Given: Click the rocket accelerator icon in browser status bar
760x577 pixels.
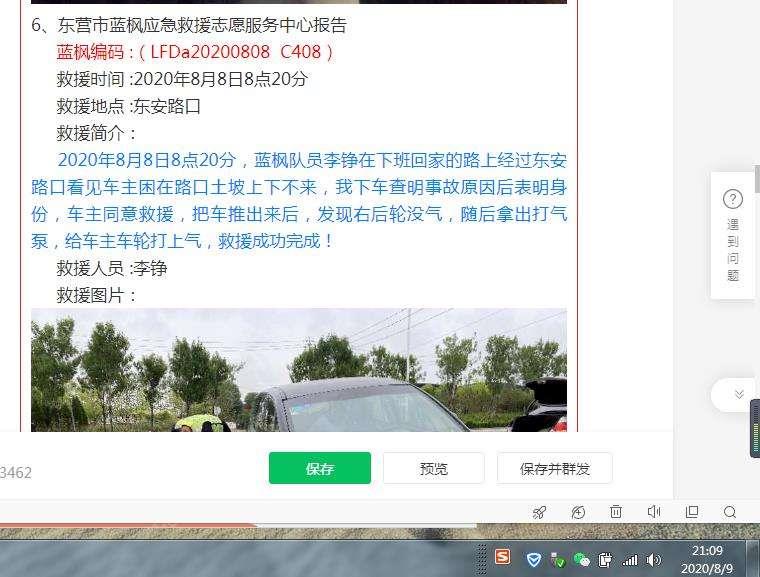Looking at the screenshot, I should pos(539,512).
